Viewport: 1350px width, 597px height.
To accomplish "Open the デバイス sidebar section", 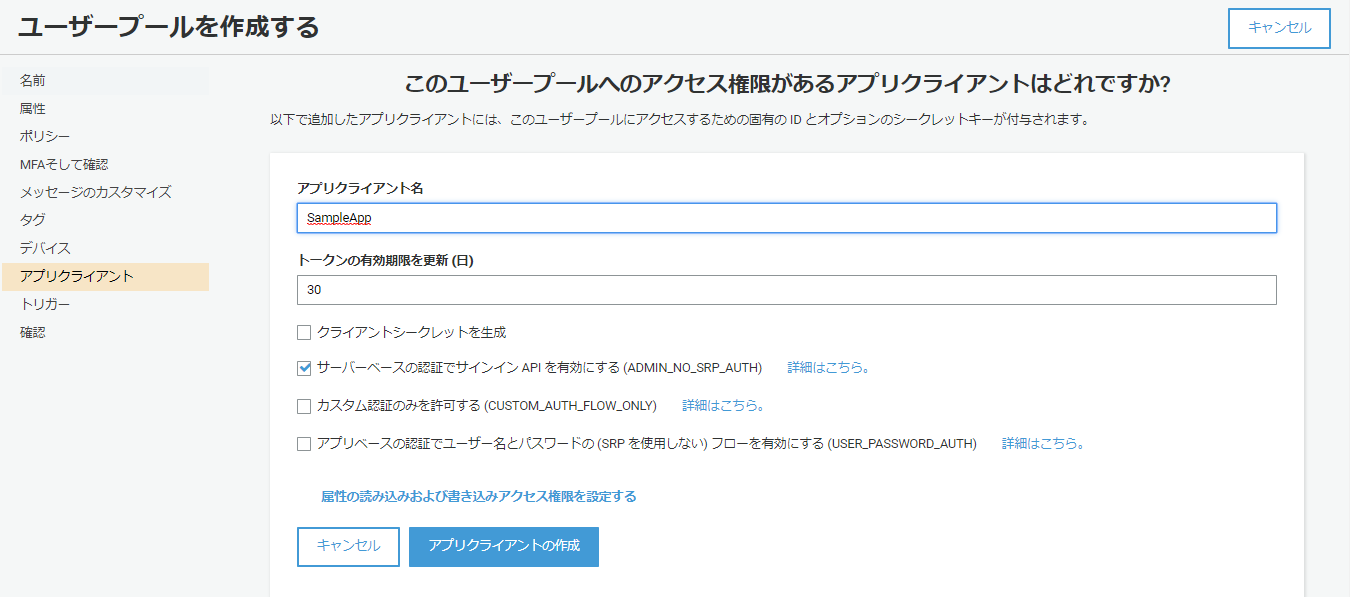I will (x=45, y=248).
